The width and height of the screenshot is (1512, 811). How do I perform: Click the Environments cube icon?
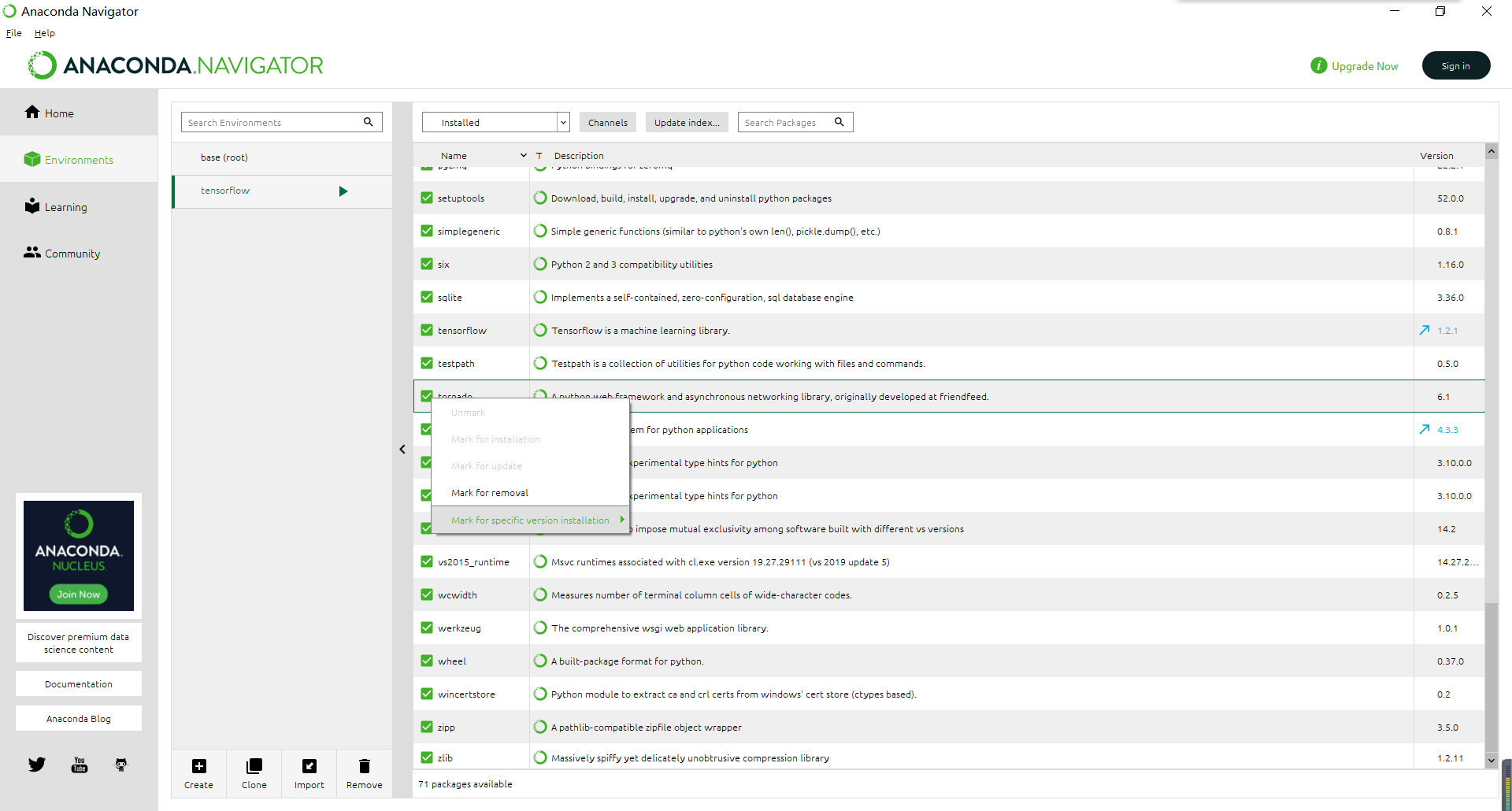[x=31, y=159]
